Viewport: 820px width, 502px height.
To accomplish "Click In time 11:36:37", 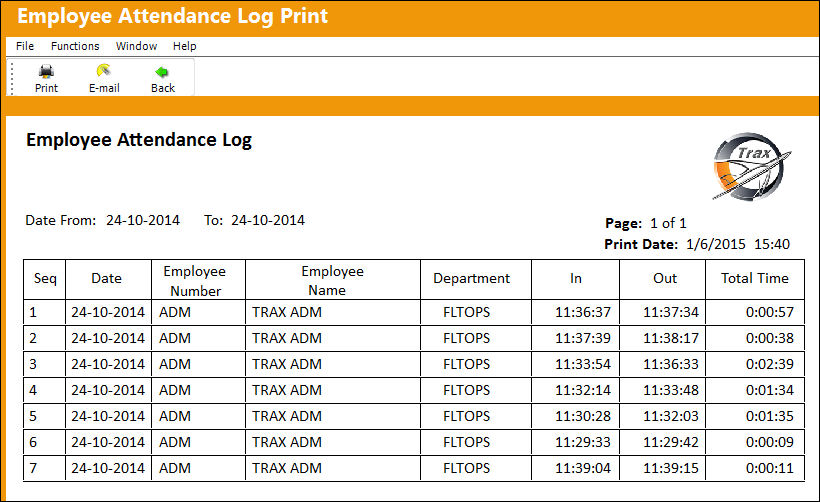I will coord(583,312).
